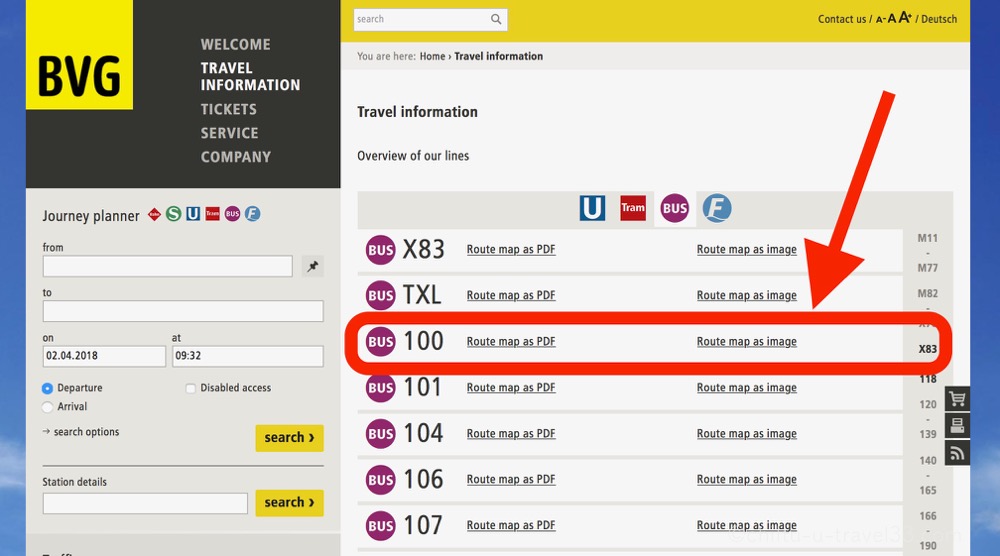Click the Station details input field

(145, 503)
